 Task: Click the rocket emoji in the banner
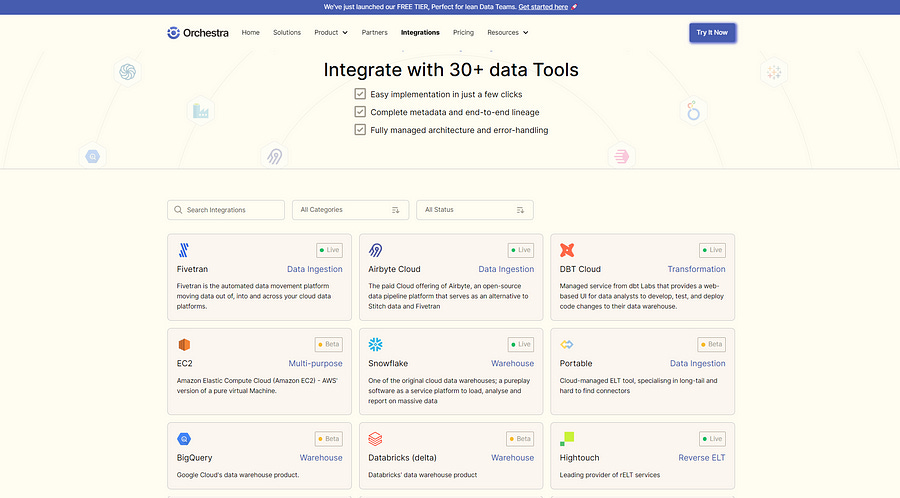(x=574, y=7)
